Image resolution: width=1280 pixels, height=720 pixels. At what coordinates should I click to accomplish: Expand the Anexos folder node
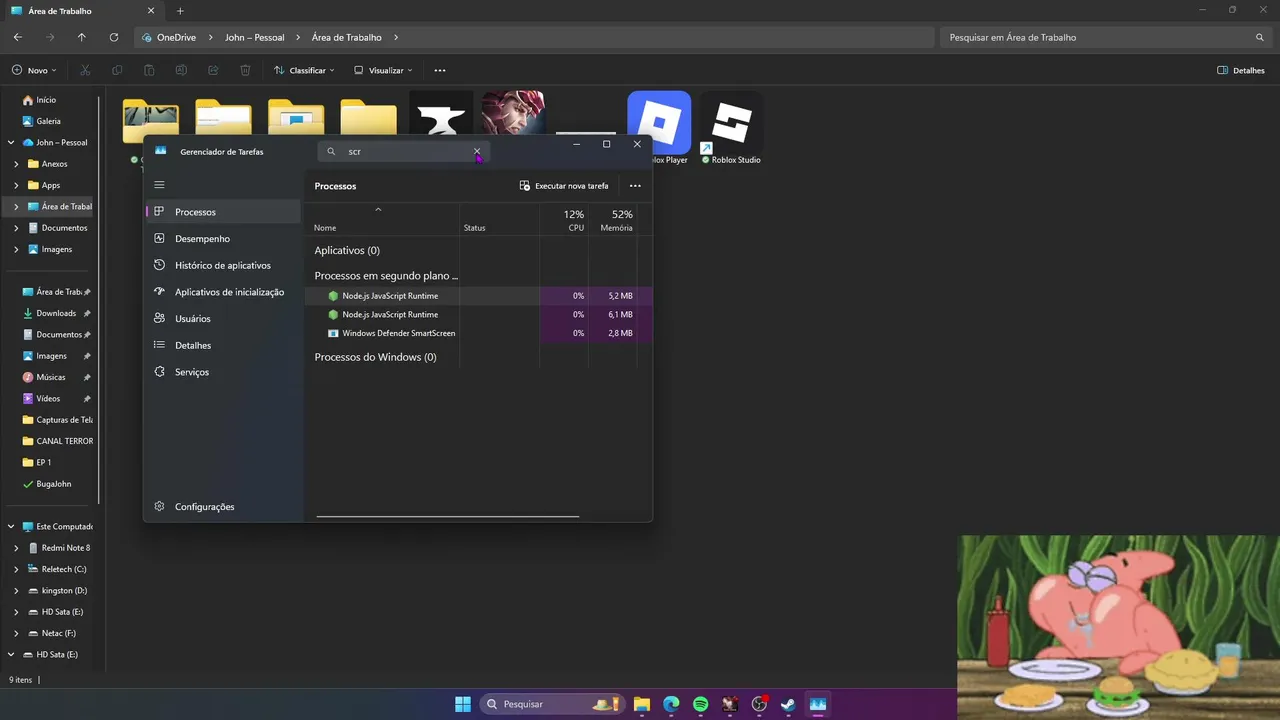[16, 164]
